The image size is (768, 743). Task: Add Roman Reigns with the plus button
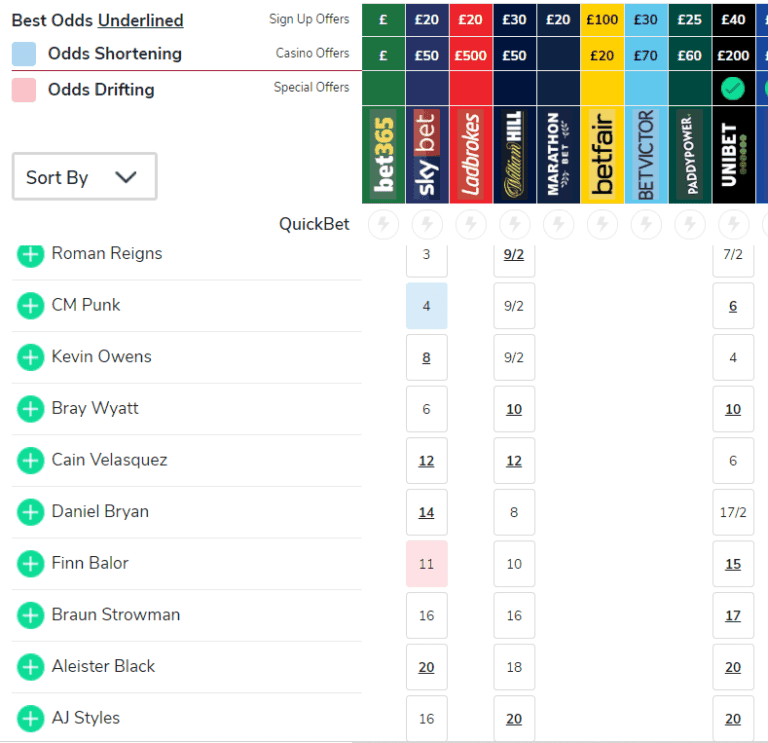click(31, 254)
